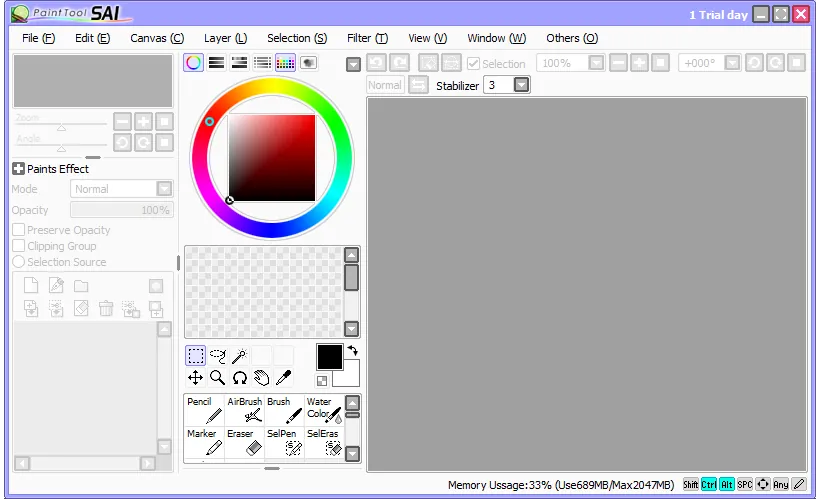Click the navigator preview thumbnail
820x500 pixels.
[93, 81]
